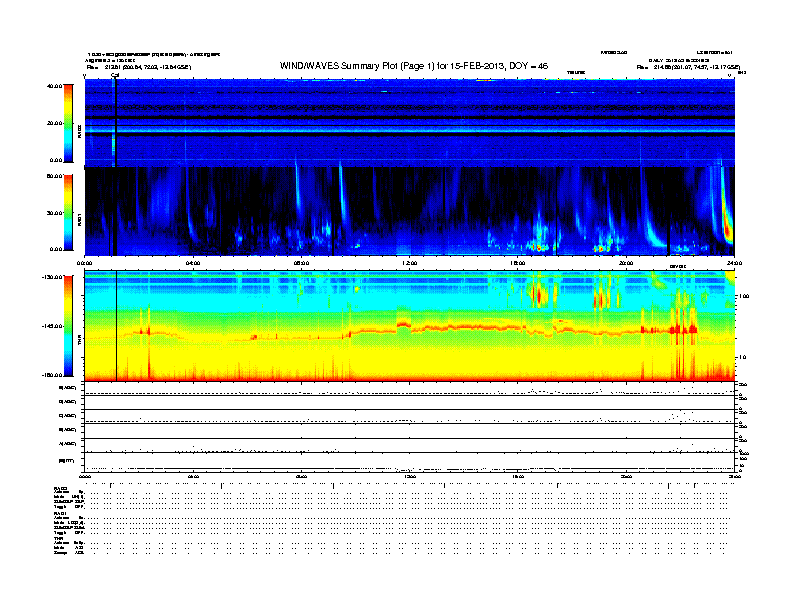Viewport: 792px width, 612px height.
Task: Click the WIND/WAVES Summary Plot title
Action: [414, 66]
